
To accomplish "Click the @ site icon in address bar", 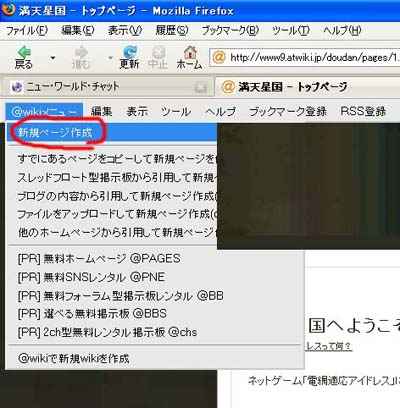I will 219,57.
